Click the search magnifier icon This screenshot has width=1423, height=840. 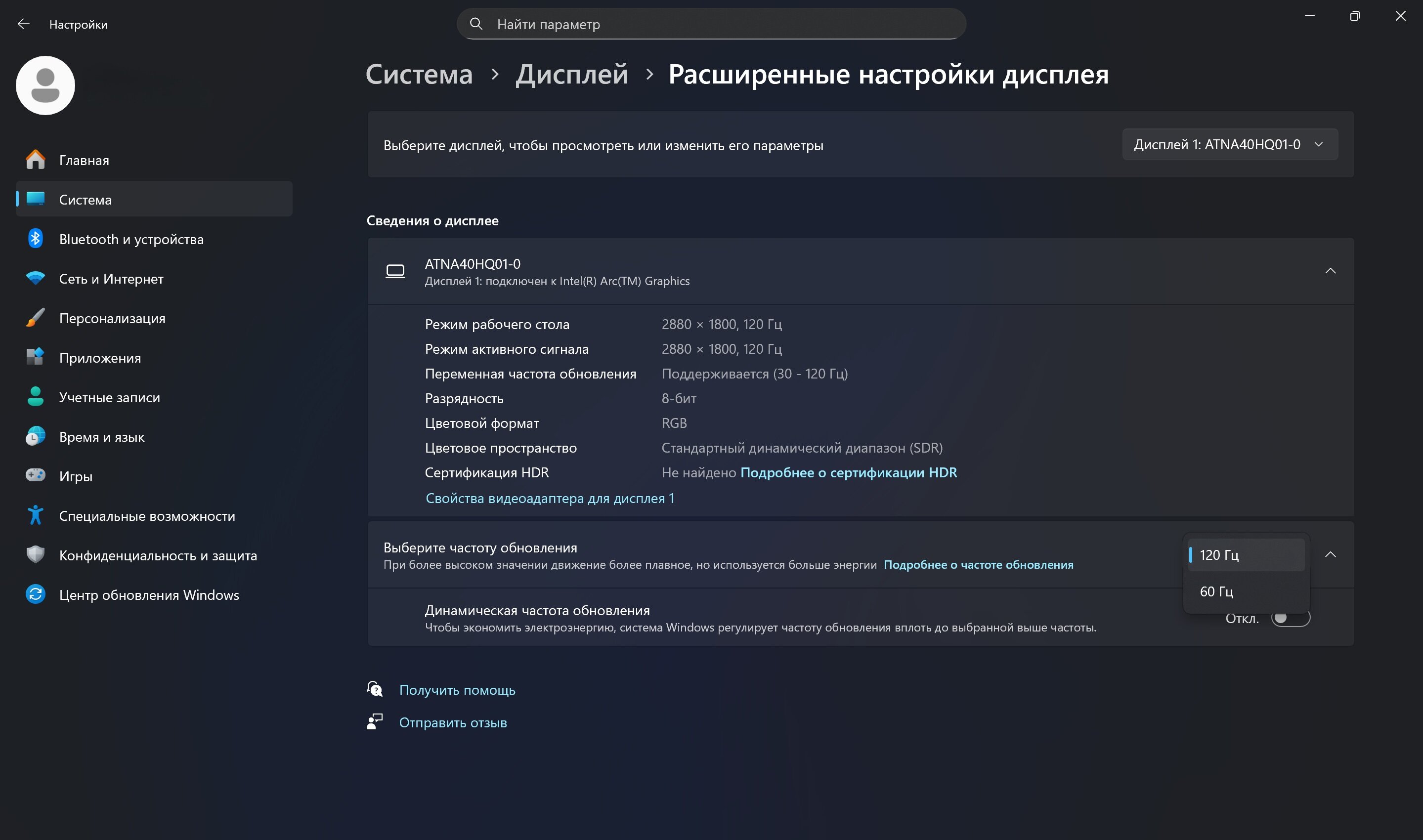click(x=476, y=24)
